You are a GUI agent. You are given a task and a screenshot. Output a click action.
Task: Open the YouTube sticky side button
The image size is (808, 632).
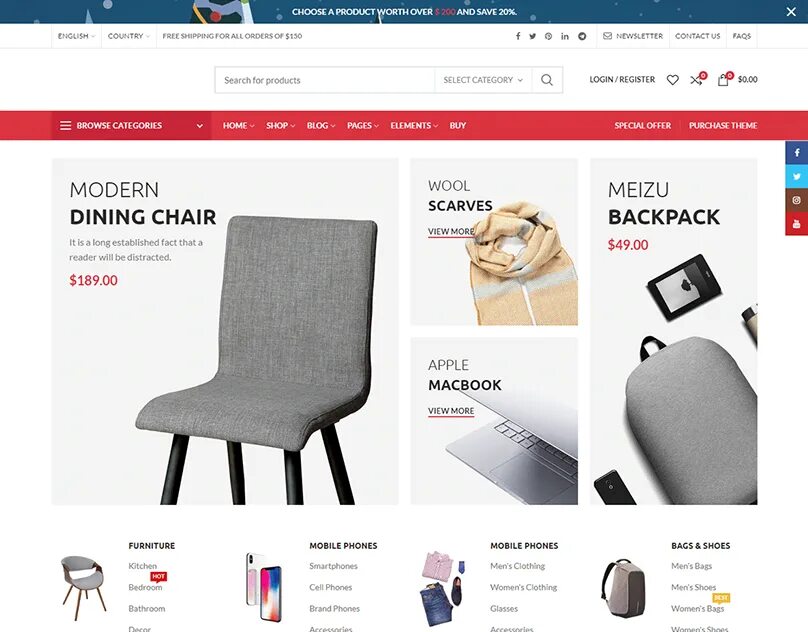(797, 224)
